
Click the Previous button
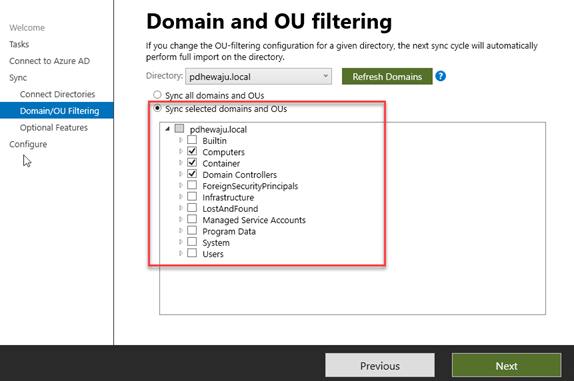tap(380, 365)
